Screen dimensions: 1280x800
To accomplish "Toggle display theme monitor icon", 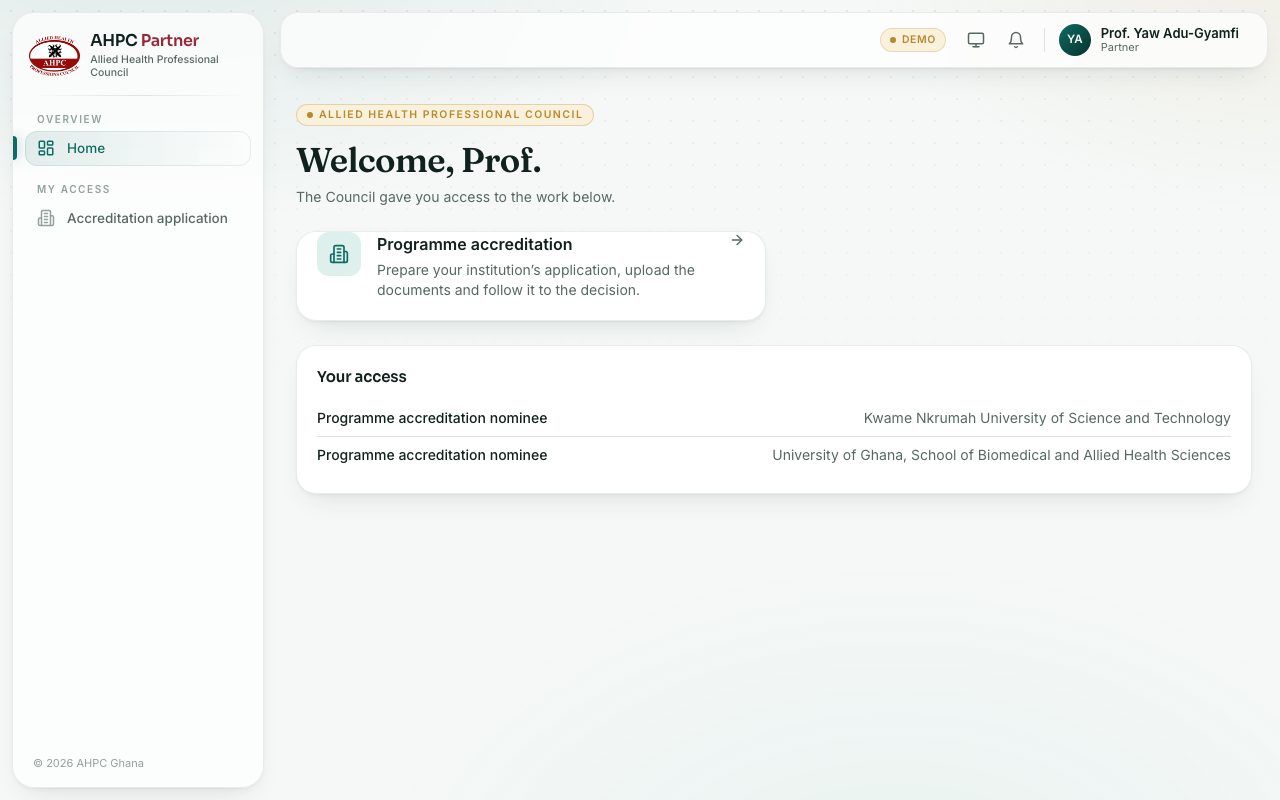I will pos(976,40).
